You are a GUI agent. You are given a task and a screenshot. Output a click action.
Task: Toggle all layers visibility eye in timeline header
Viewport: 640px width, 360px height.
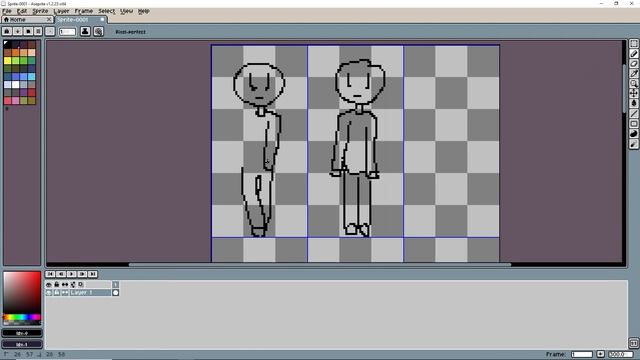coord(49,284)
